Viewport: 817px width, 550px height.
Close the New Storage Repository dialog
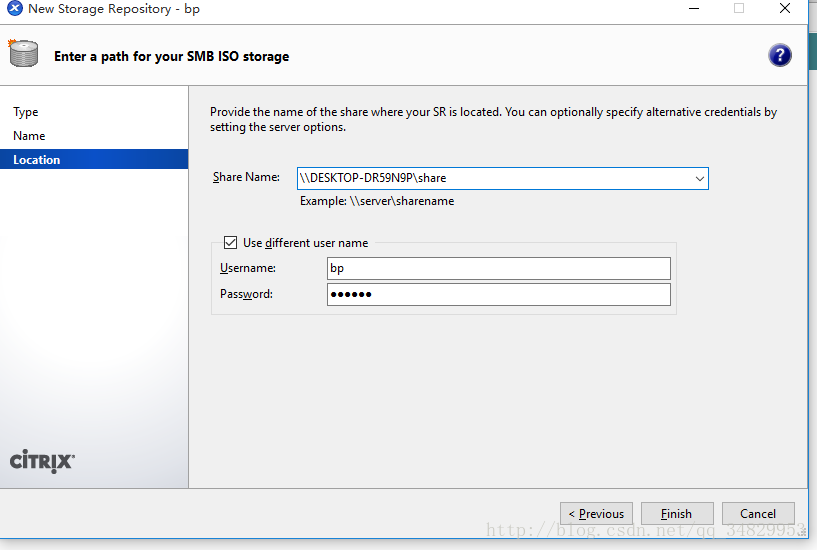785,9
